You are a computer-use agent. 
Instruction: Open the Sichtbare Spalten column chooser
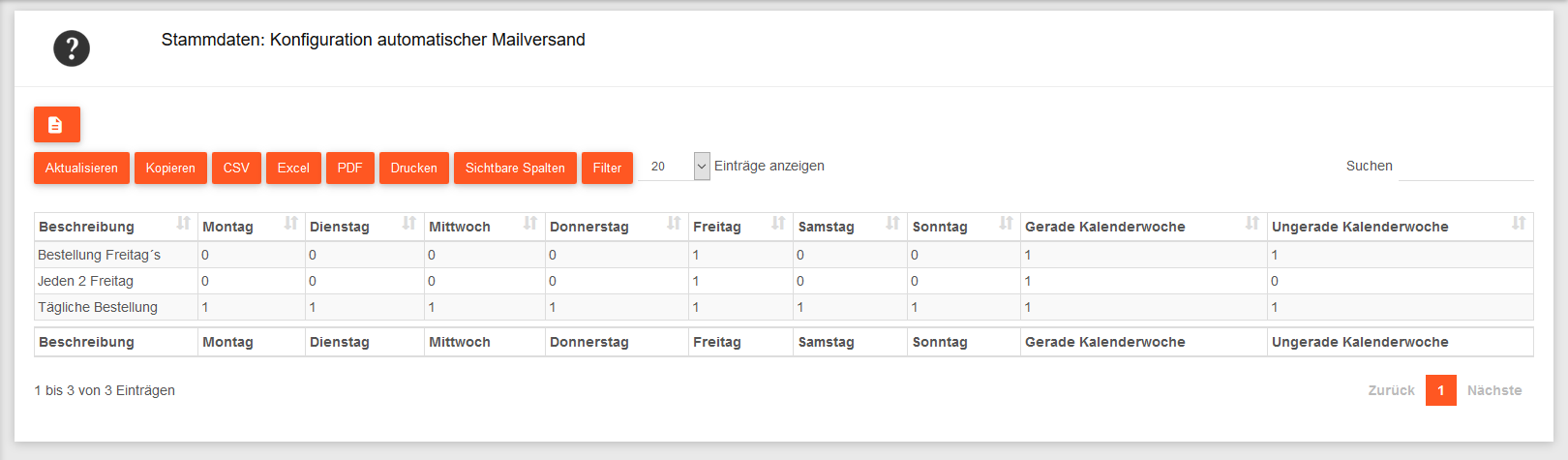point(515,169)
